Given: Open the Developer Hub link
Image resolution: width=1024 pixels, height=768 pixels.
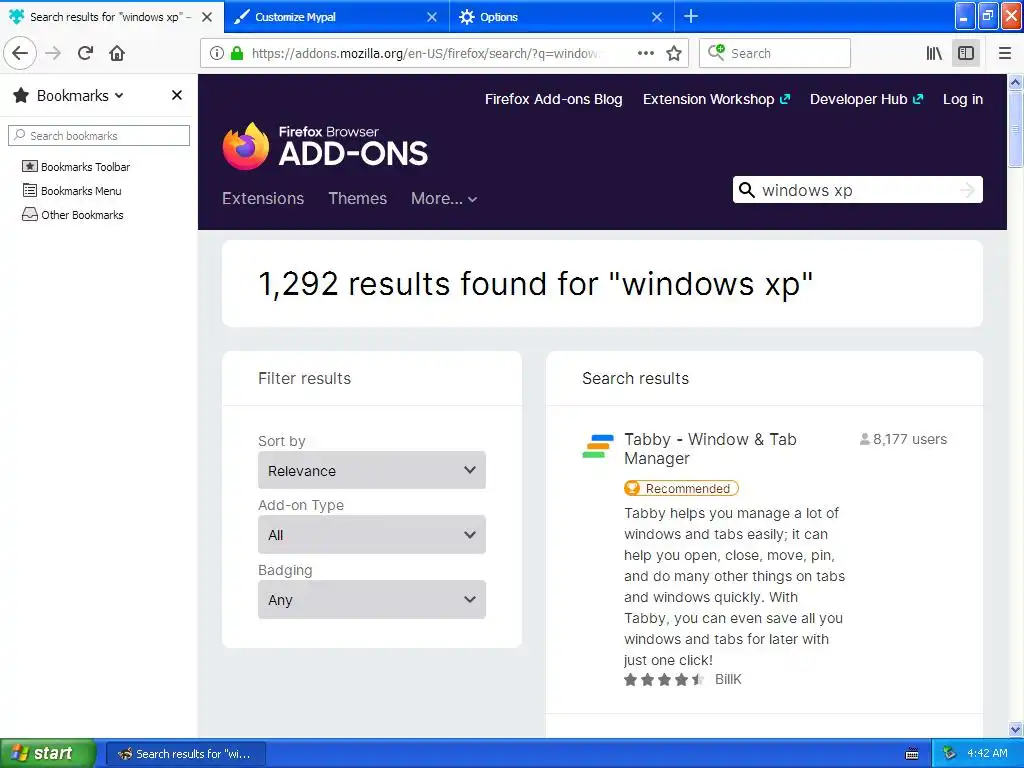Looking at the screenshot, I should [867, 99].
